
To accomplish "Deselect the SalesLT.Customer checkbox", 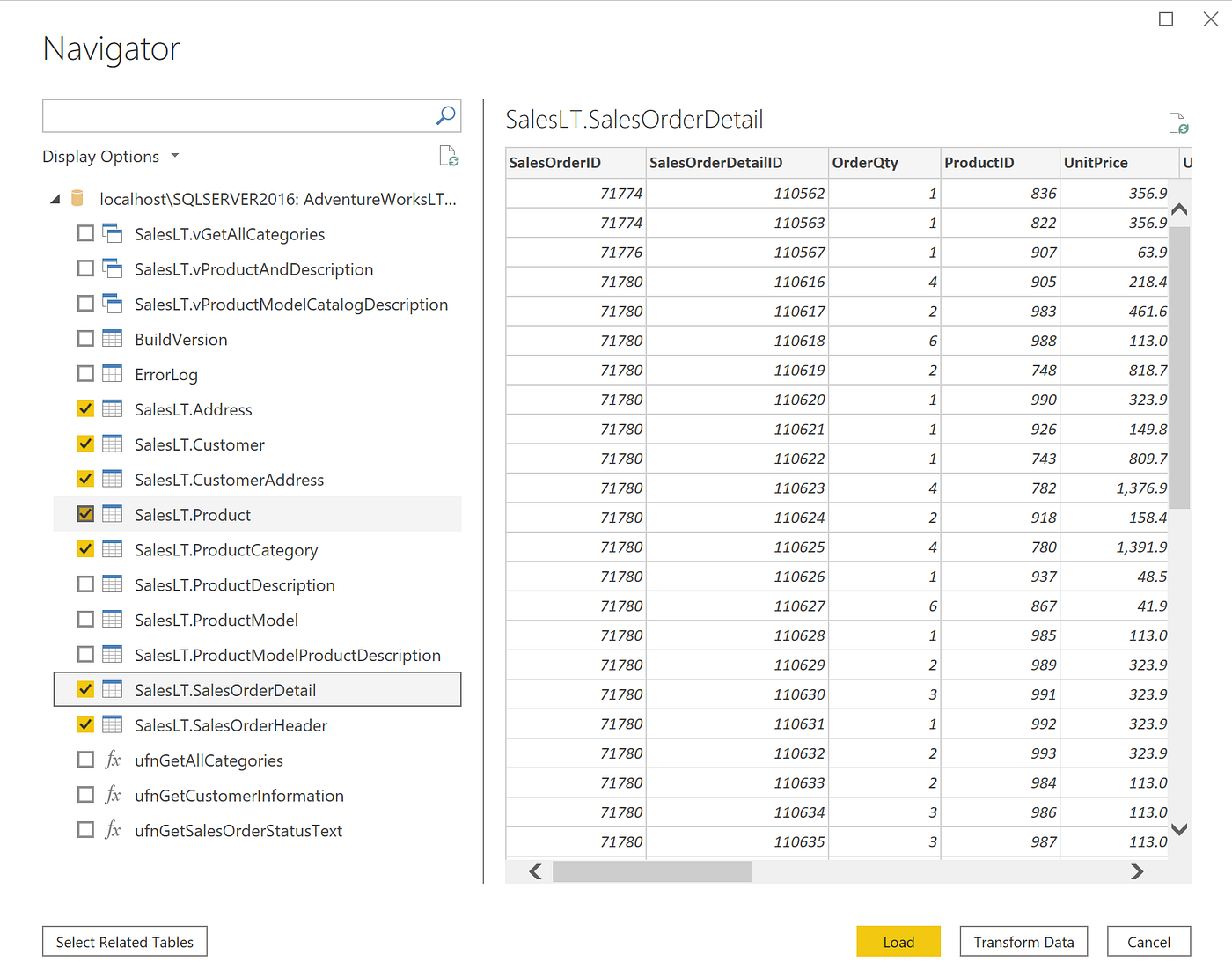I will (85, 444).
